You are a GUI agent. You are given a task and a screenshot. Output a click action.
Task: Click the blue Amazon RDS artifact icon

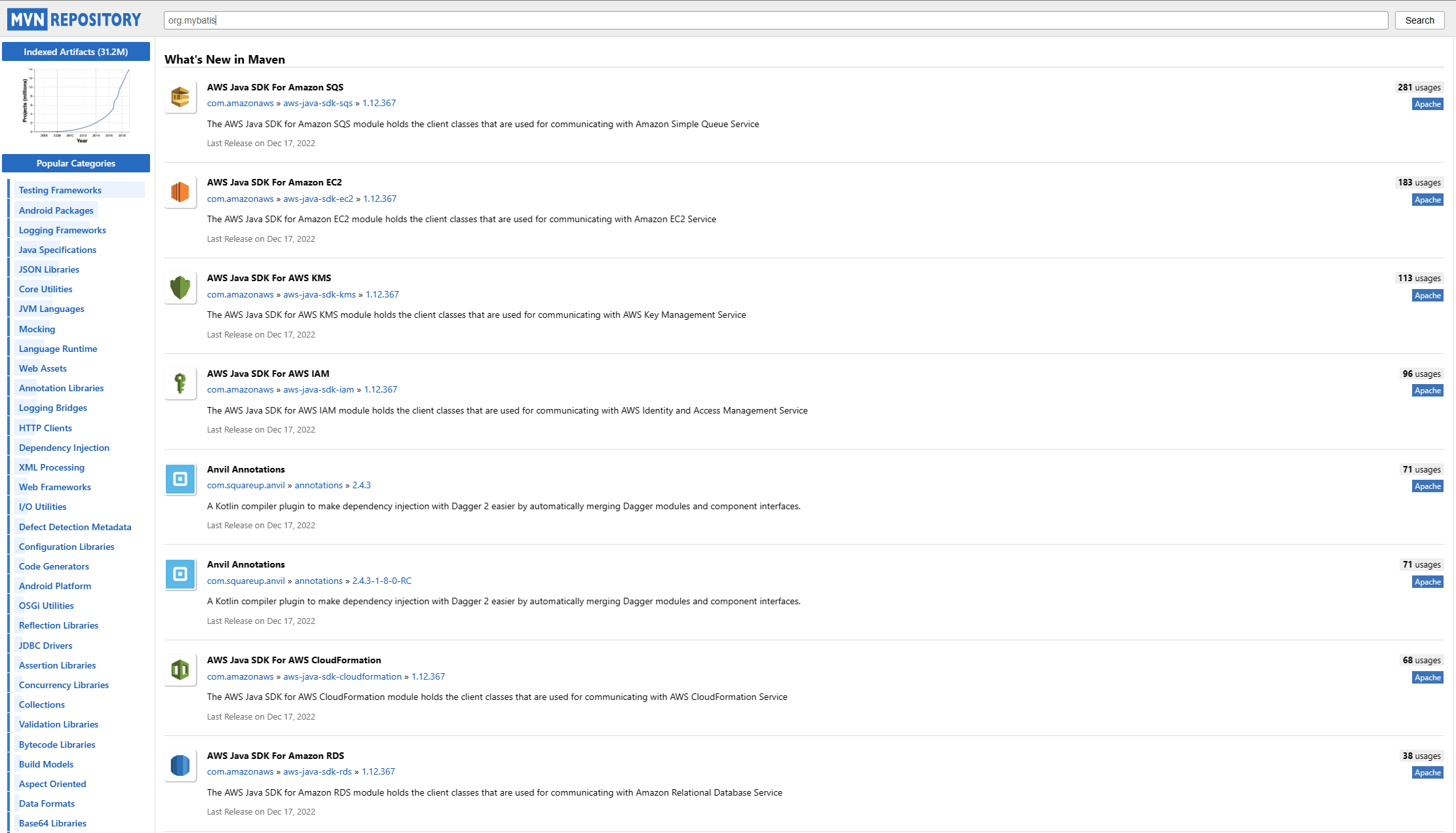click(x=180, y=765)
